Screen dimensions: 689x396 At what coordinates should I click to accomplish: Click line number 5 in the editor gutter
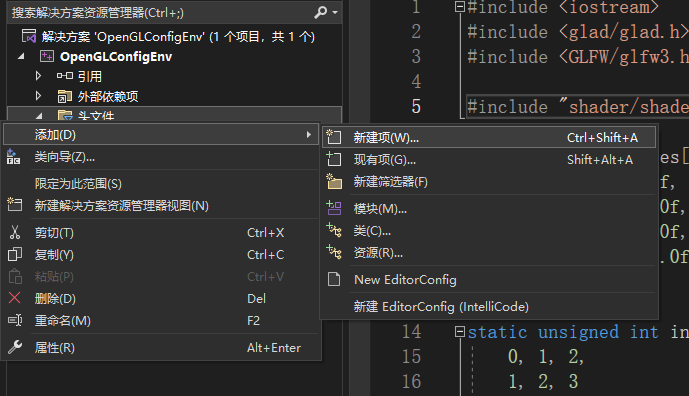click(x=416, y=106)
